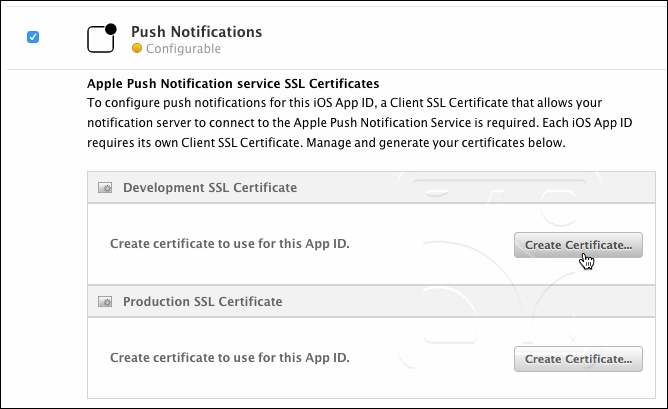Click the 'To configure push notifications' sentence line
668x409 pixels.
(344, 103)
